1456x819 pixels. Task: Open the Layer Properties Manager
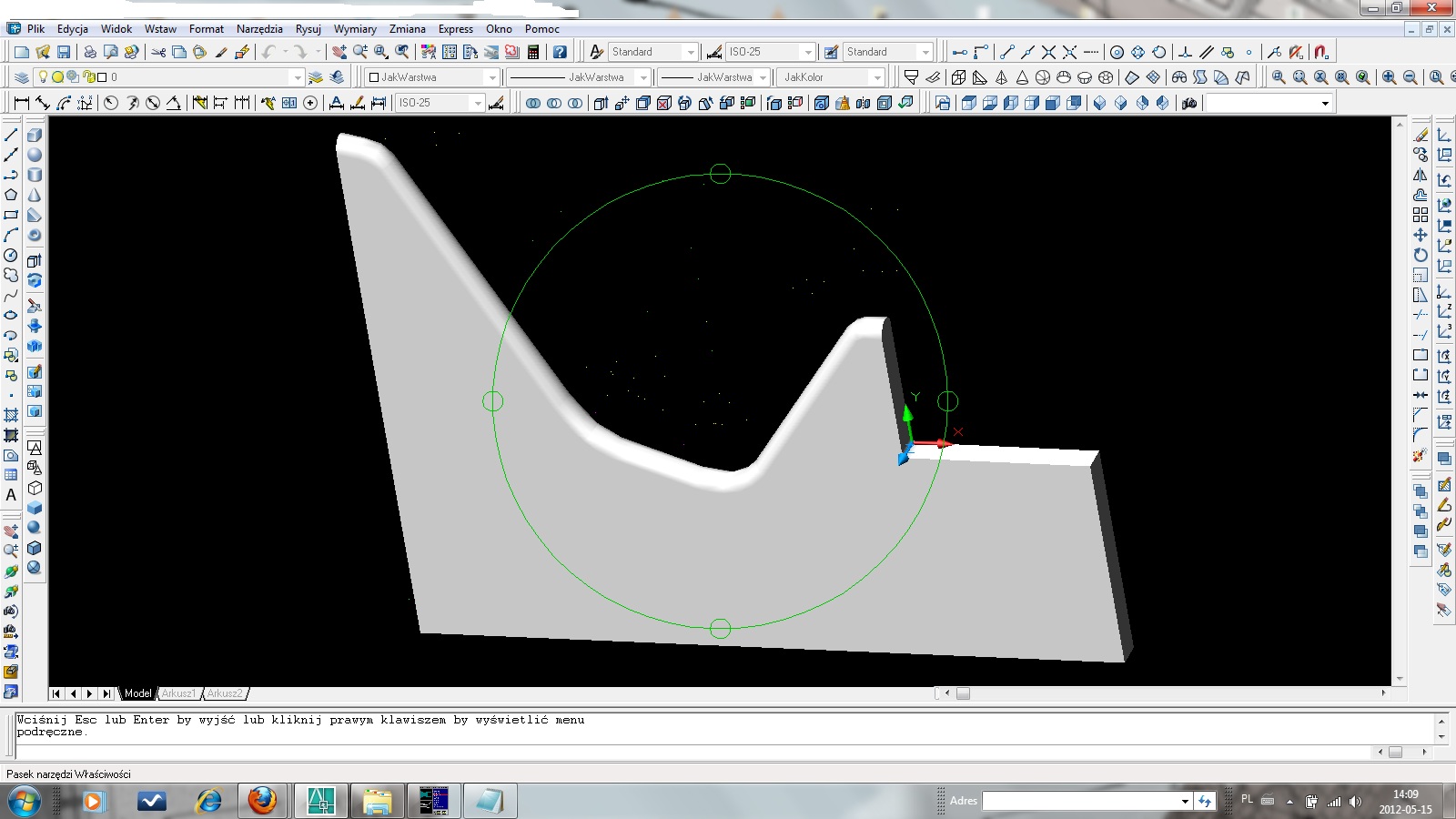pyautogui.click(x=22, y=77)
